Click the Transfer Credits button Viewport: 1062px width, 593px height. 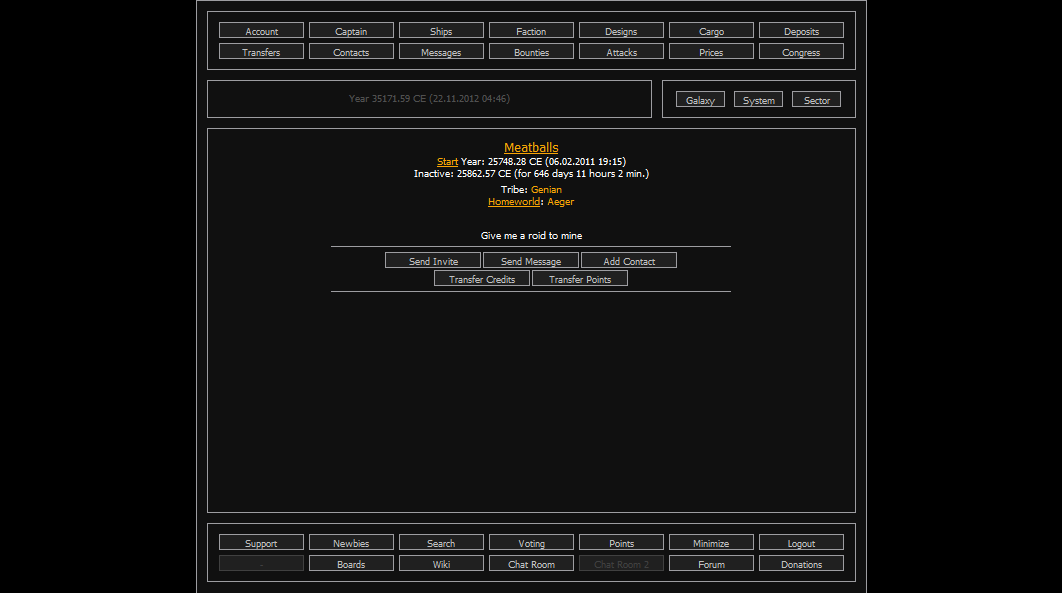[482, 279]
